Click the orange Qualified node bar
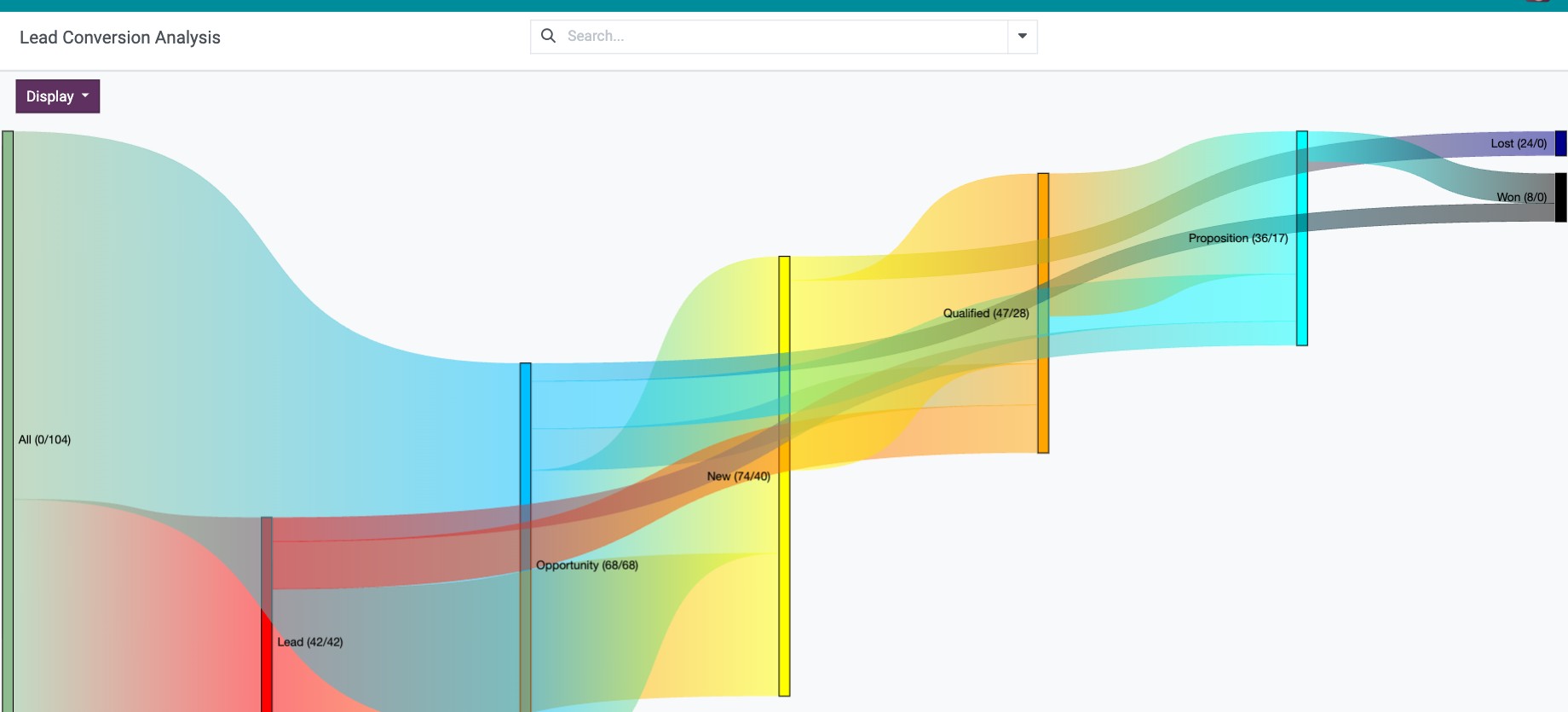This screenshot has width=1568, height=712. pos(1043,313)
